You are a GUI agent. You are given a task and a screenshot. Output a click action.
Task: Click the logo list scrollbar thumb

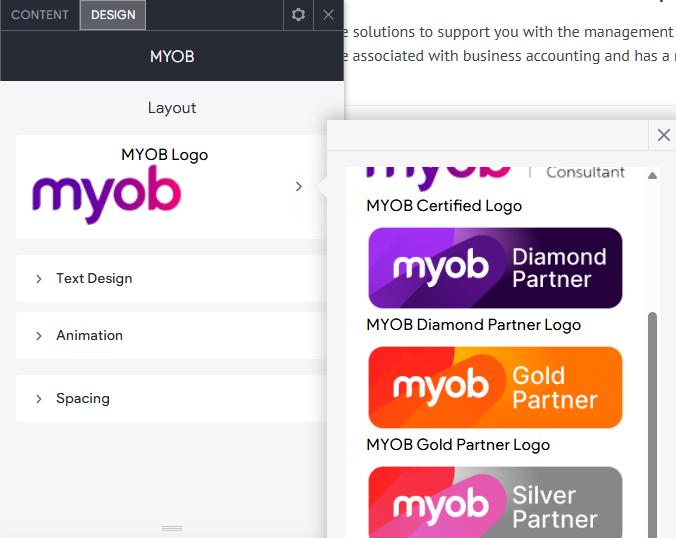(x=652, y=425)
